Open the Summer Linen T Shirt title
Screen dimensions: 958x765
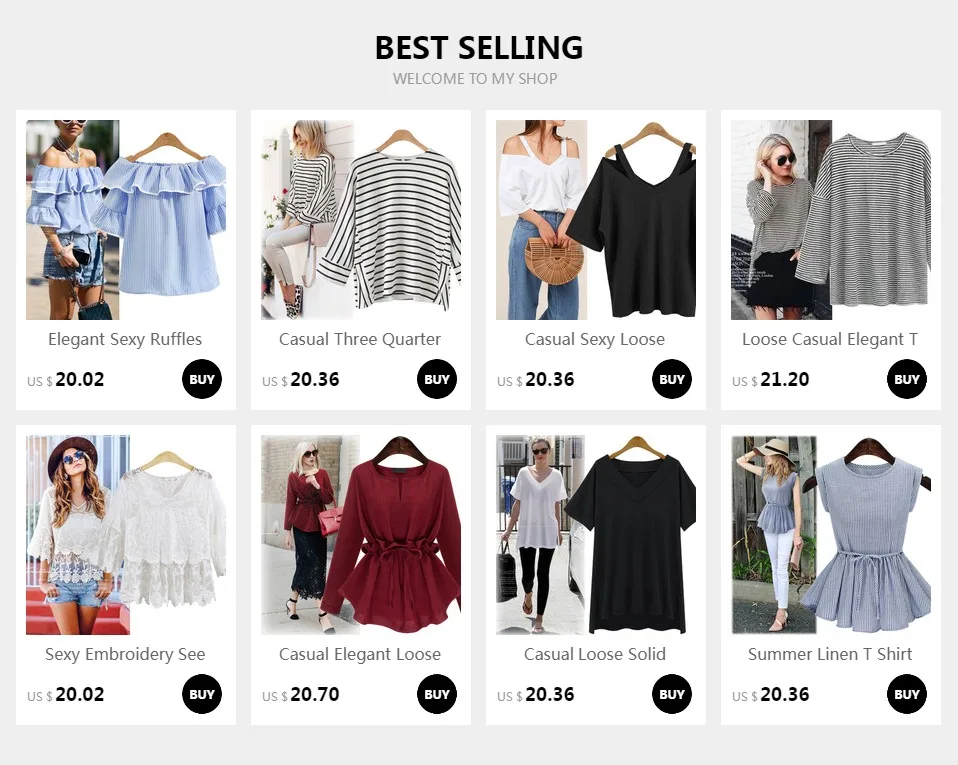pyautogui.click(x=830, y=654)
